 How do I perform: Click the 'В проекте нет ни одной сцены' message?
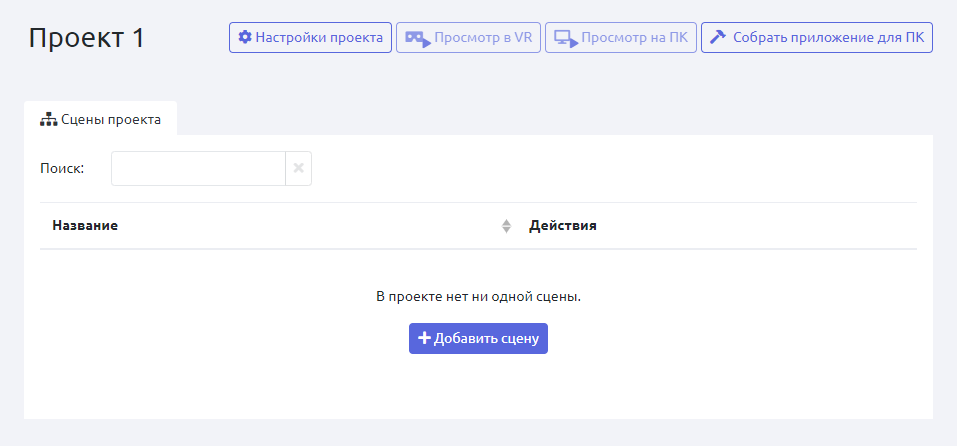(478, 297)
